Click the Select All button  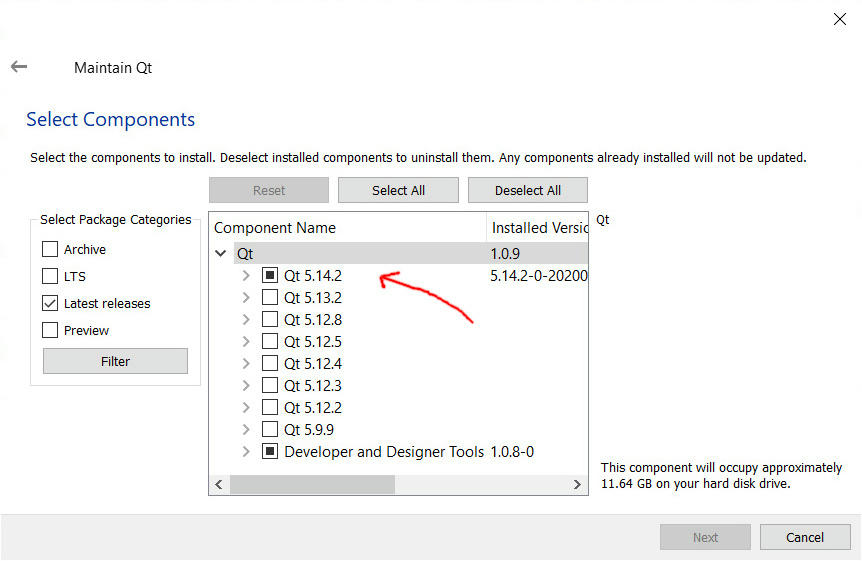point(398,190)
